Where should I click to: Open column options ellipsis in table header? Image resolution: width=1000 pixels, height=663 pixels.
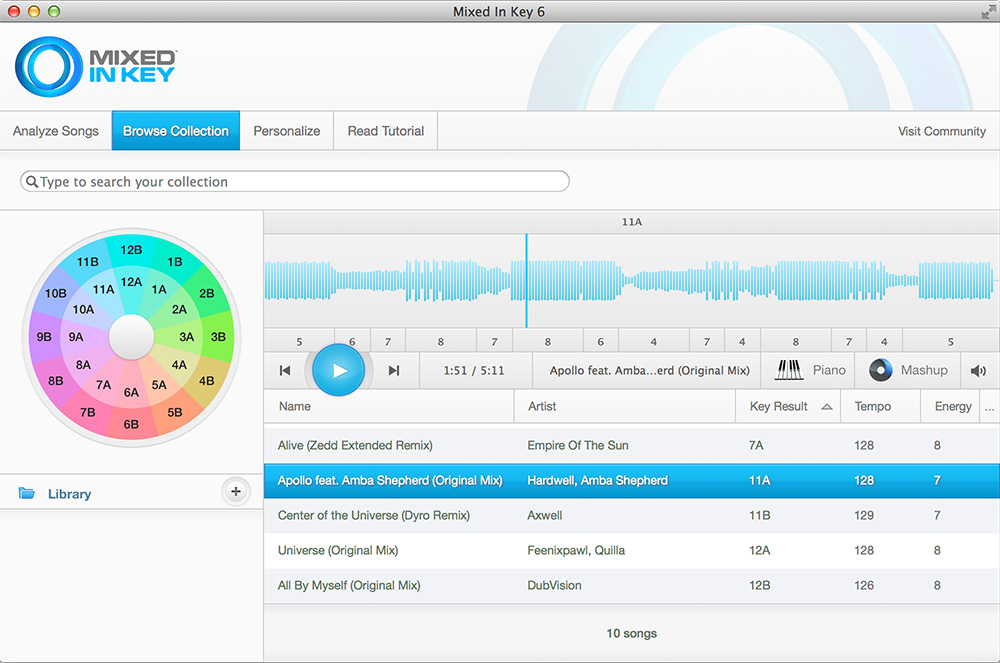click(x=989, y=407)
